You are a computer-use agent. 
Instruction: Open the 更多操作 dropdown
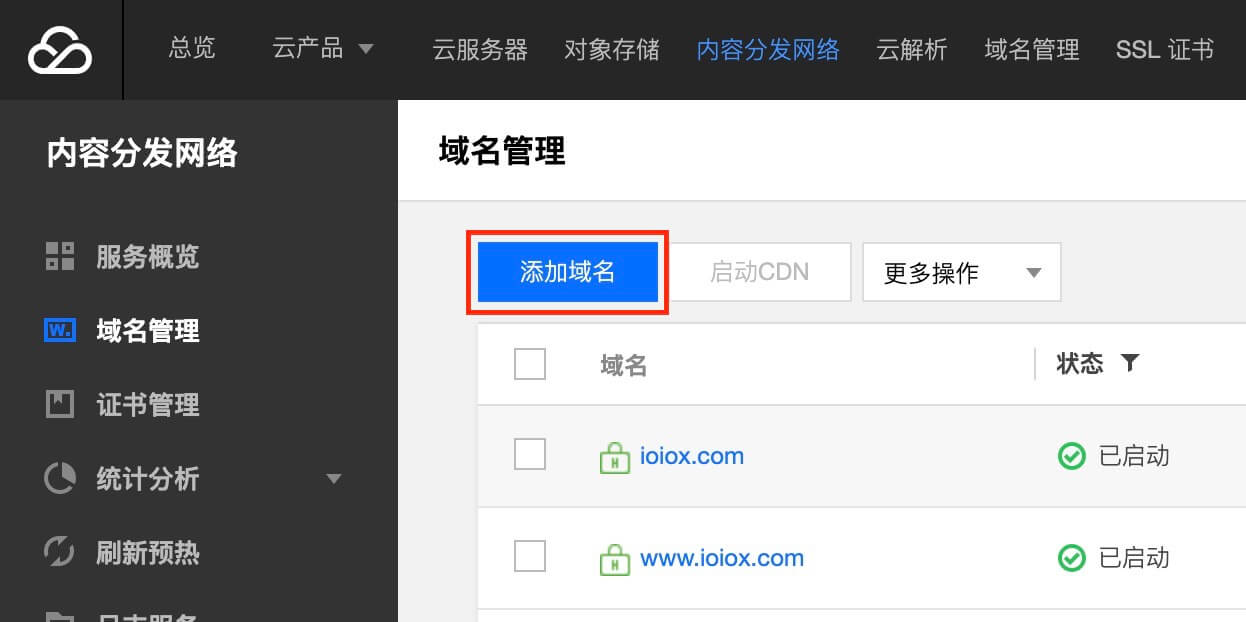point(962,272)
